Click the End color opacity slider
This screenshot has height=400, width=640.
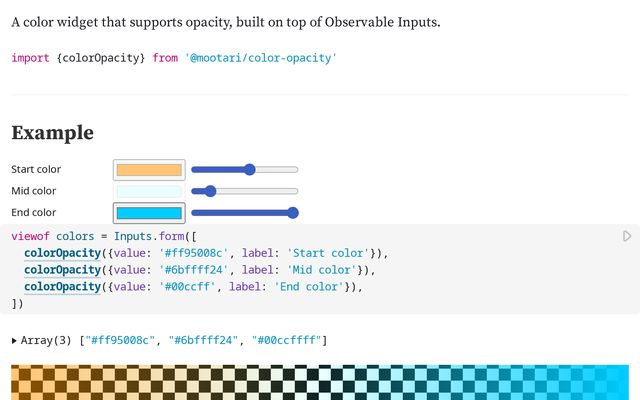click(244, 212)
